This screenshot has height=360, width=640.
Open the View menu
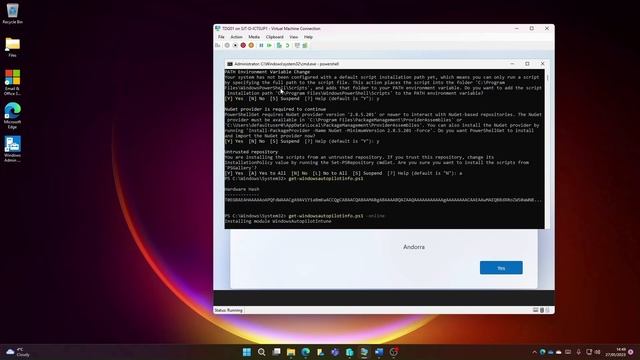[x=293, y=37]
